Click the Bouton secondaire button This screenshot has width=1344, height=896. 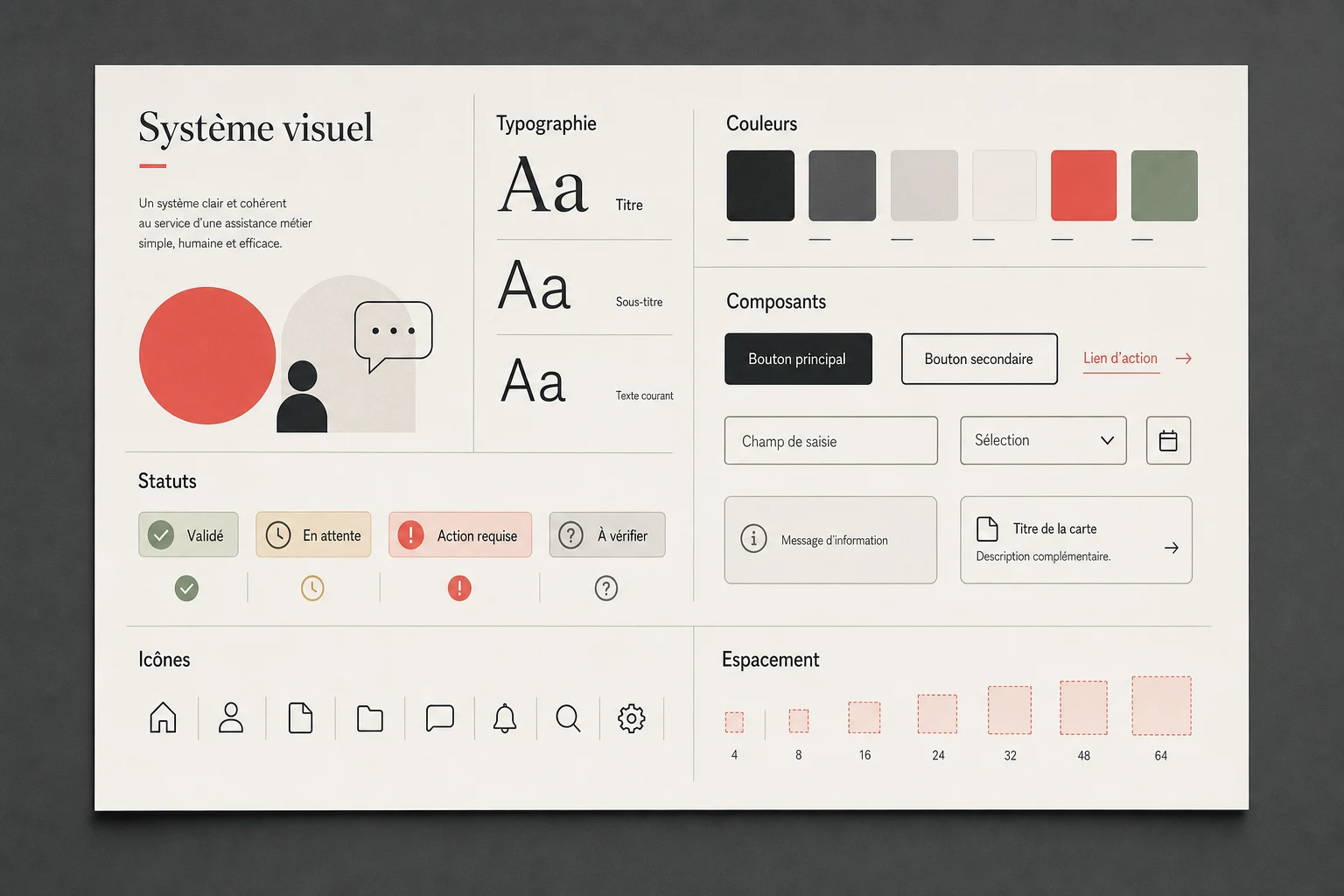click(979, 359)
